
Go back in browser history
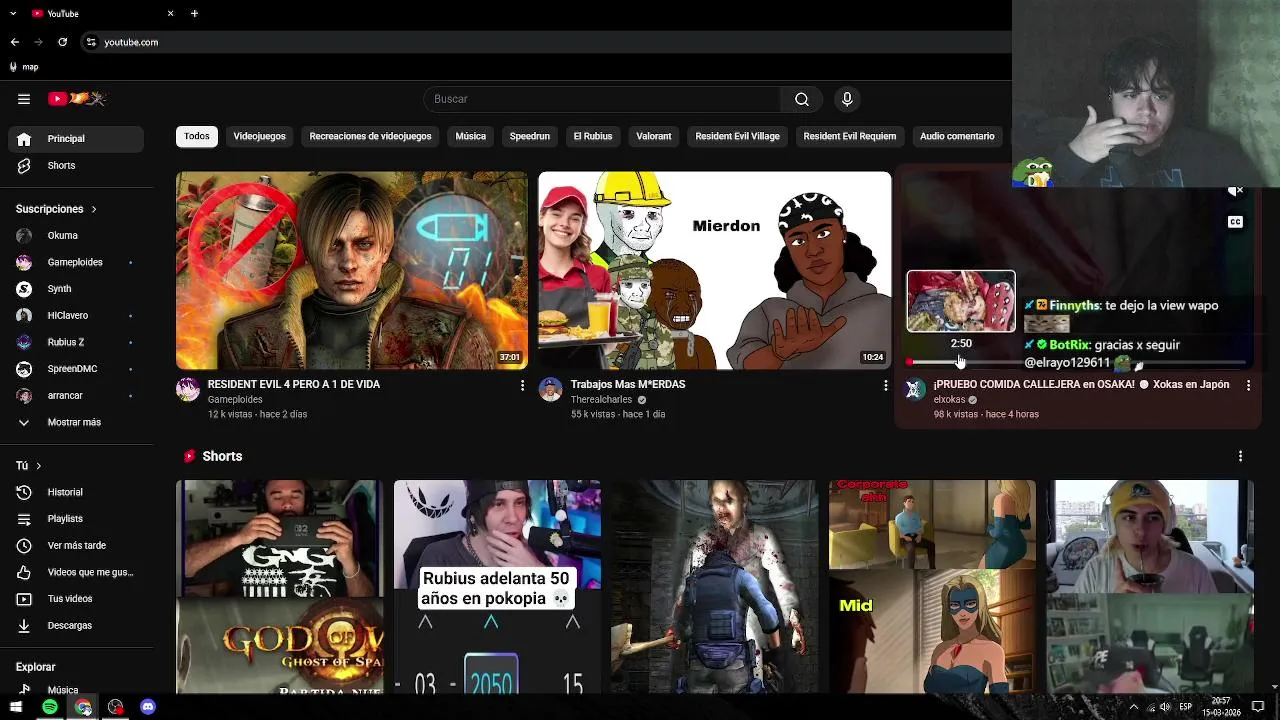15,42
